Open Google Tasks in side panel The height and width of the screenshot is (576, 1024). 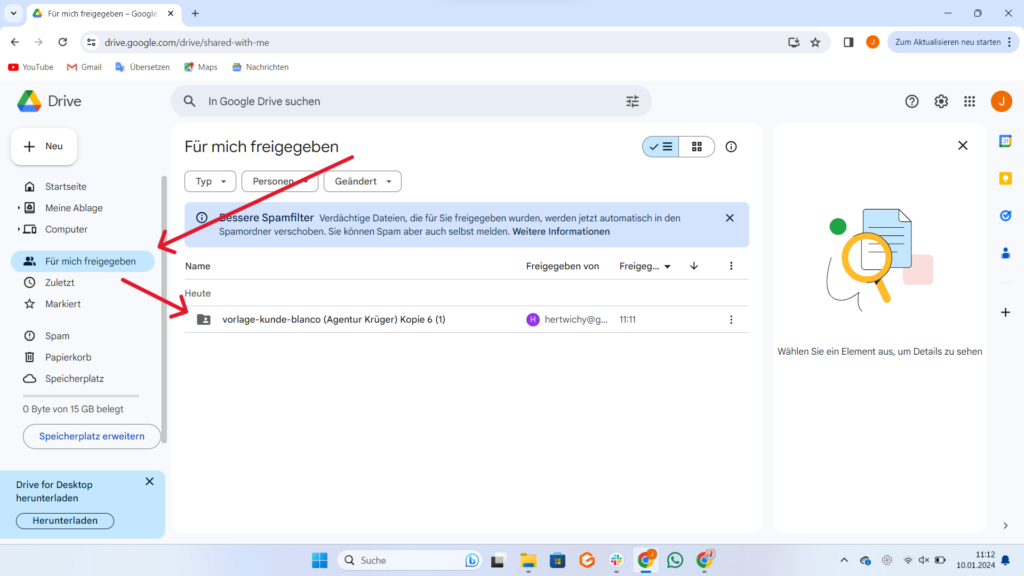(1005, 215)
